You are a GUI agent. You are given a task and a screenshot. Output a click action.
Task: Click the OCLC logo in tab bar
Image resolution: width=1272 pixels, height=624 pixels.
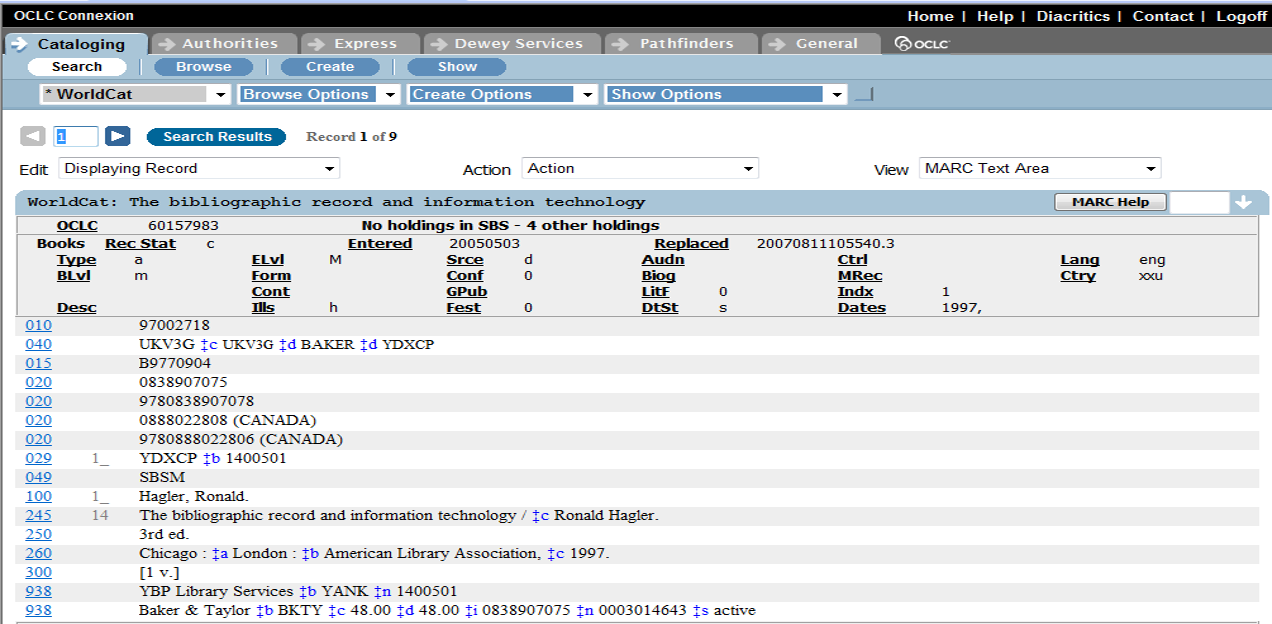tap(921, 44)
